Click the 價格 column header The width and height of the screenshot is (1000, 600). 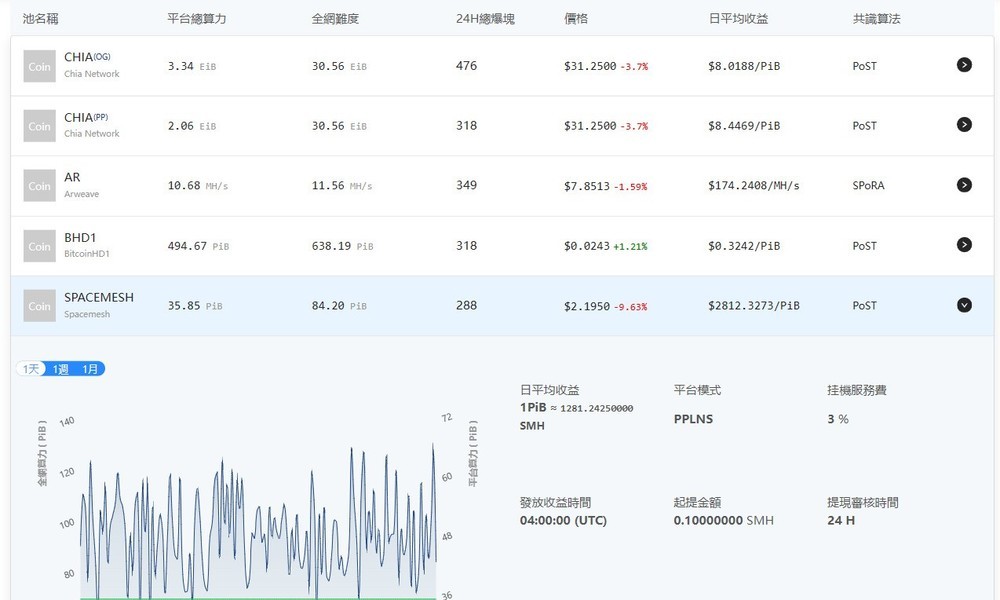576,19
